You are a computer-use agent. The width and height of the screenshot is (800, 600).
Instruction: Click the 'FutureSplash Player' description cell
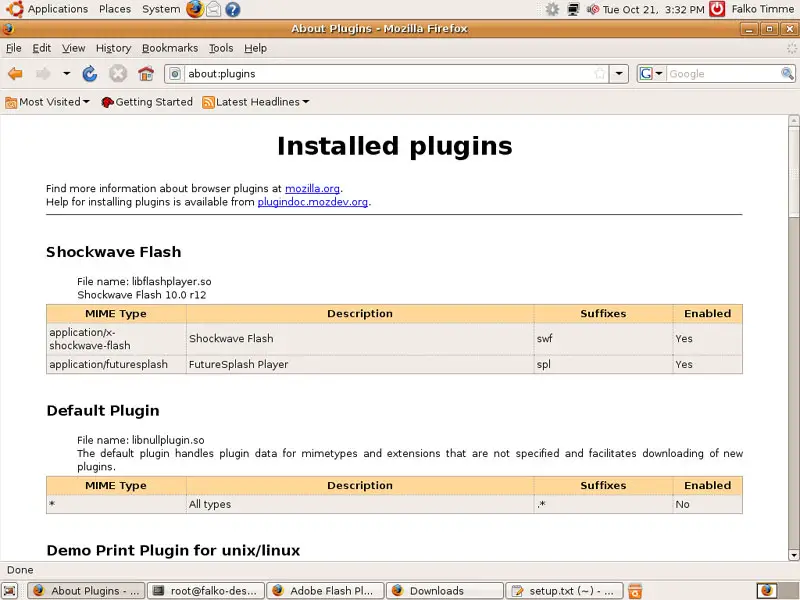click(x=360, y=364)
